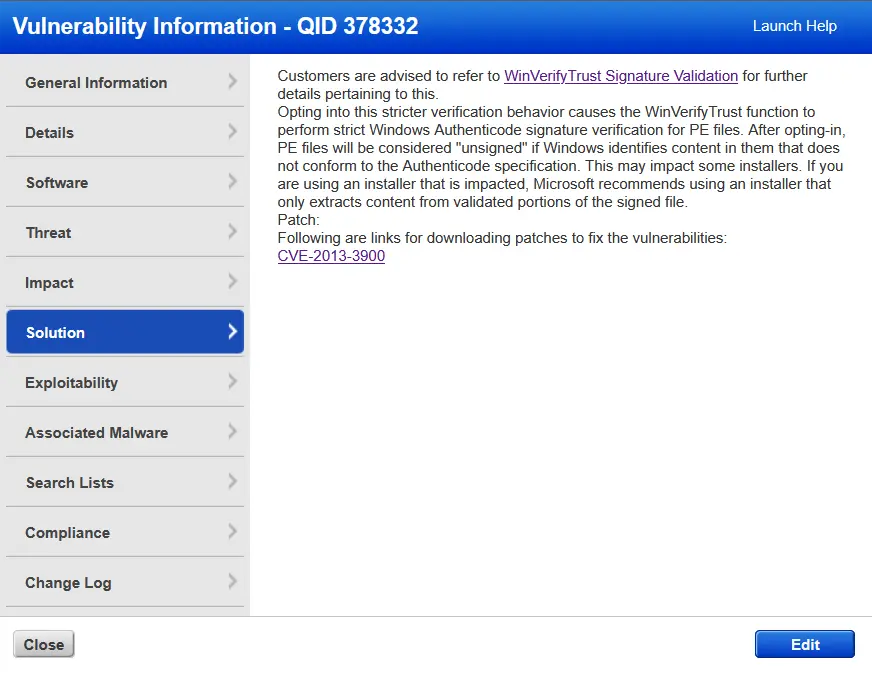Click the chevron beside Details

(x=232, y=132)
